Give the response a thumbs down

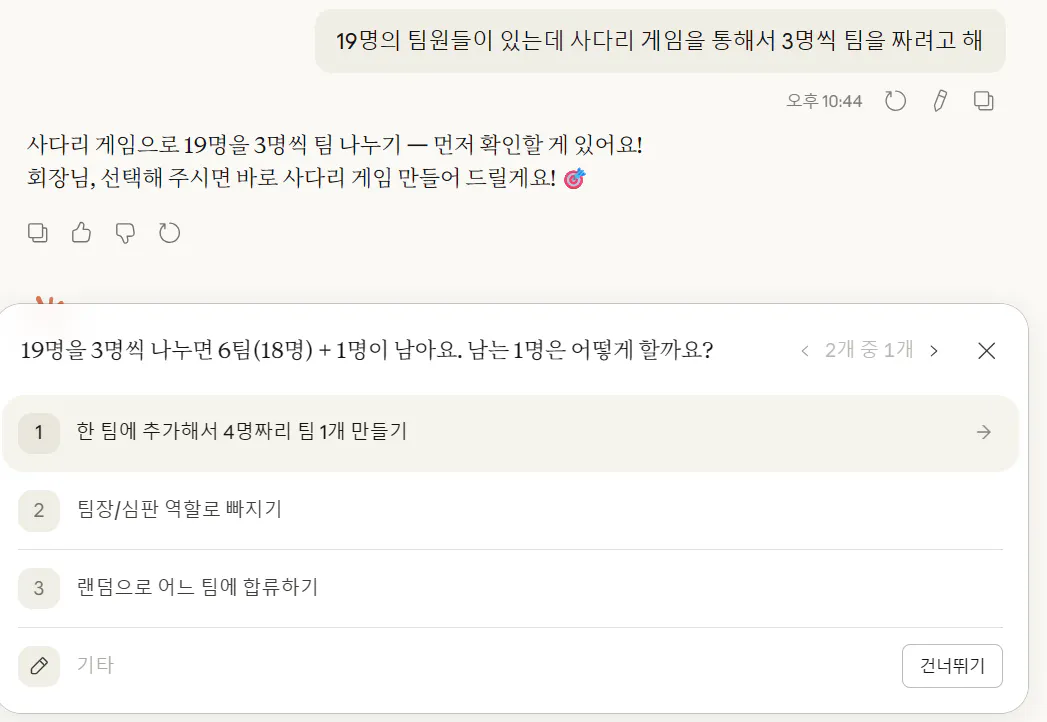point(125,232)
